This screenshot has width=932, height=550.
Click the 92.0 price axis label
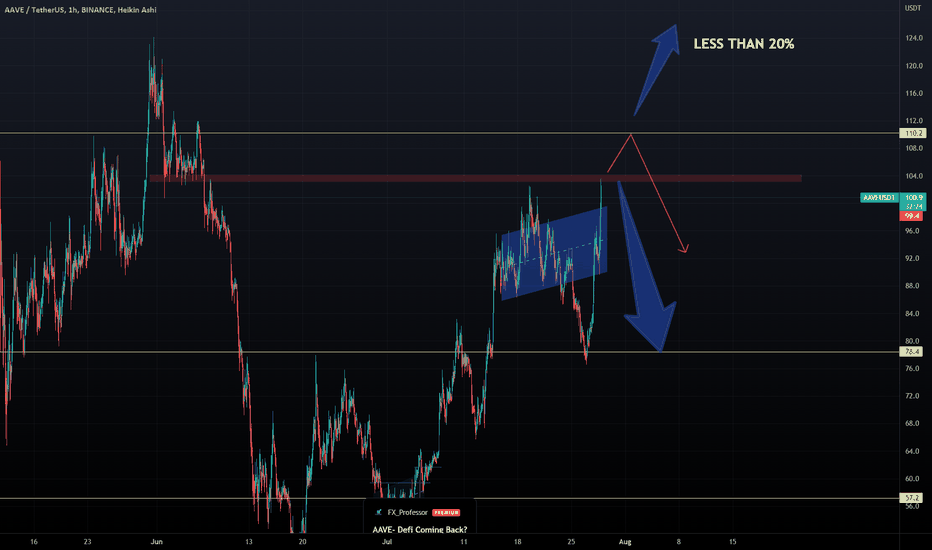coord(912,258)
